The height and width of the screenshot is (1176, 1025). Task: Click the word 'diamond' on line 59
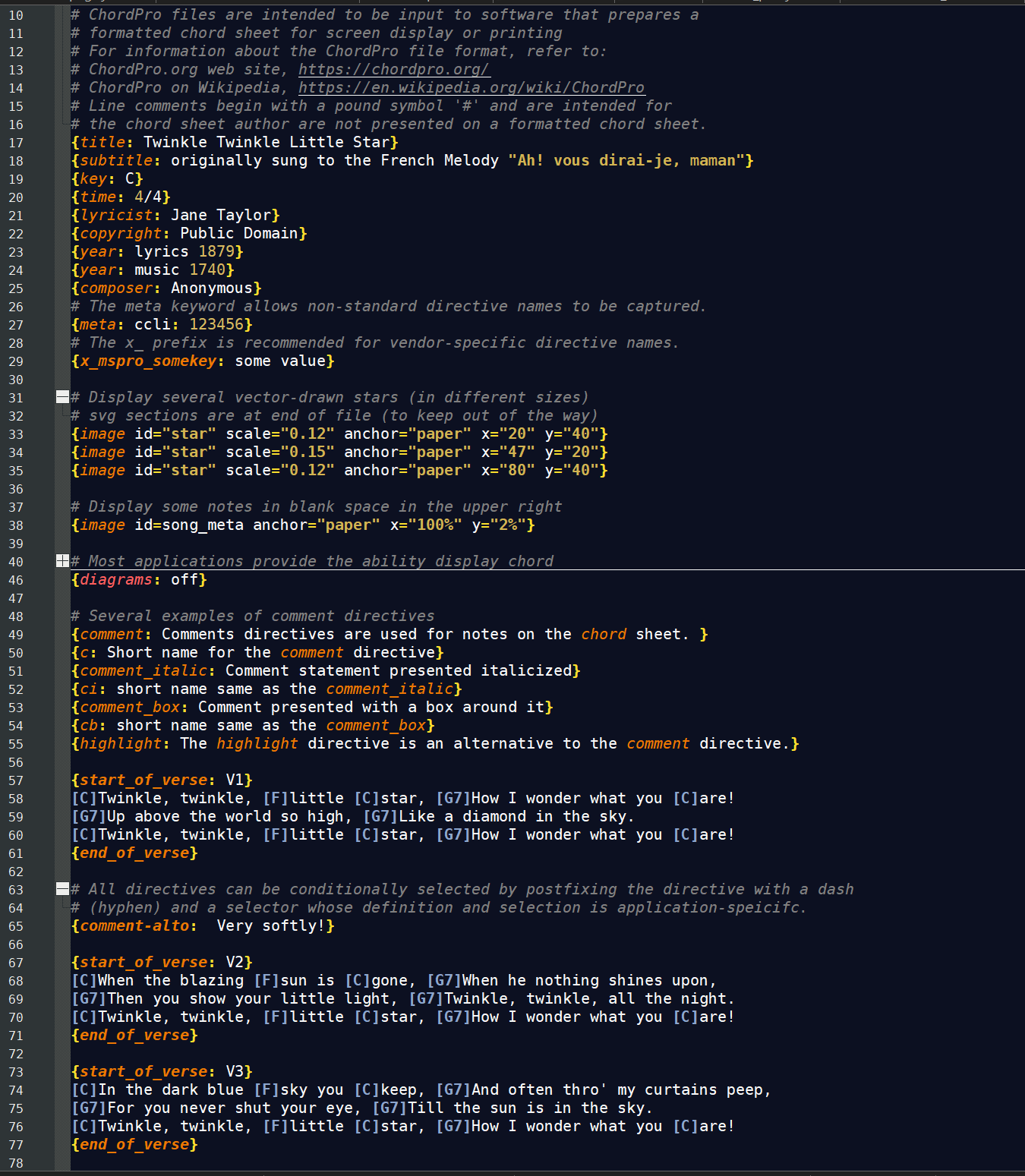(494, 816)
